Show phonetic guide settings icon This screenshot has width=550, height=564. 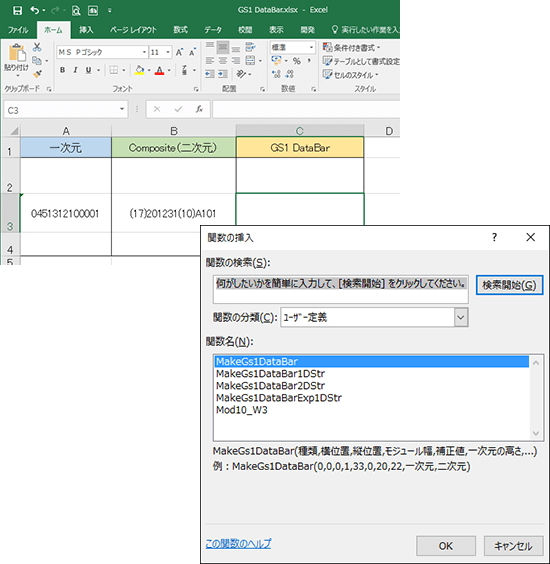coord(185,70)
